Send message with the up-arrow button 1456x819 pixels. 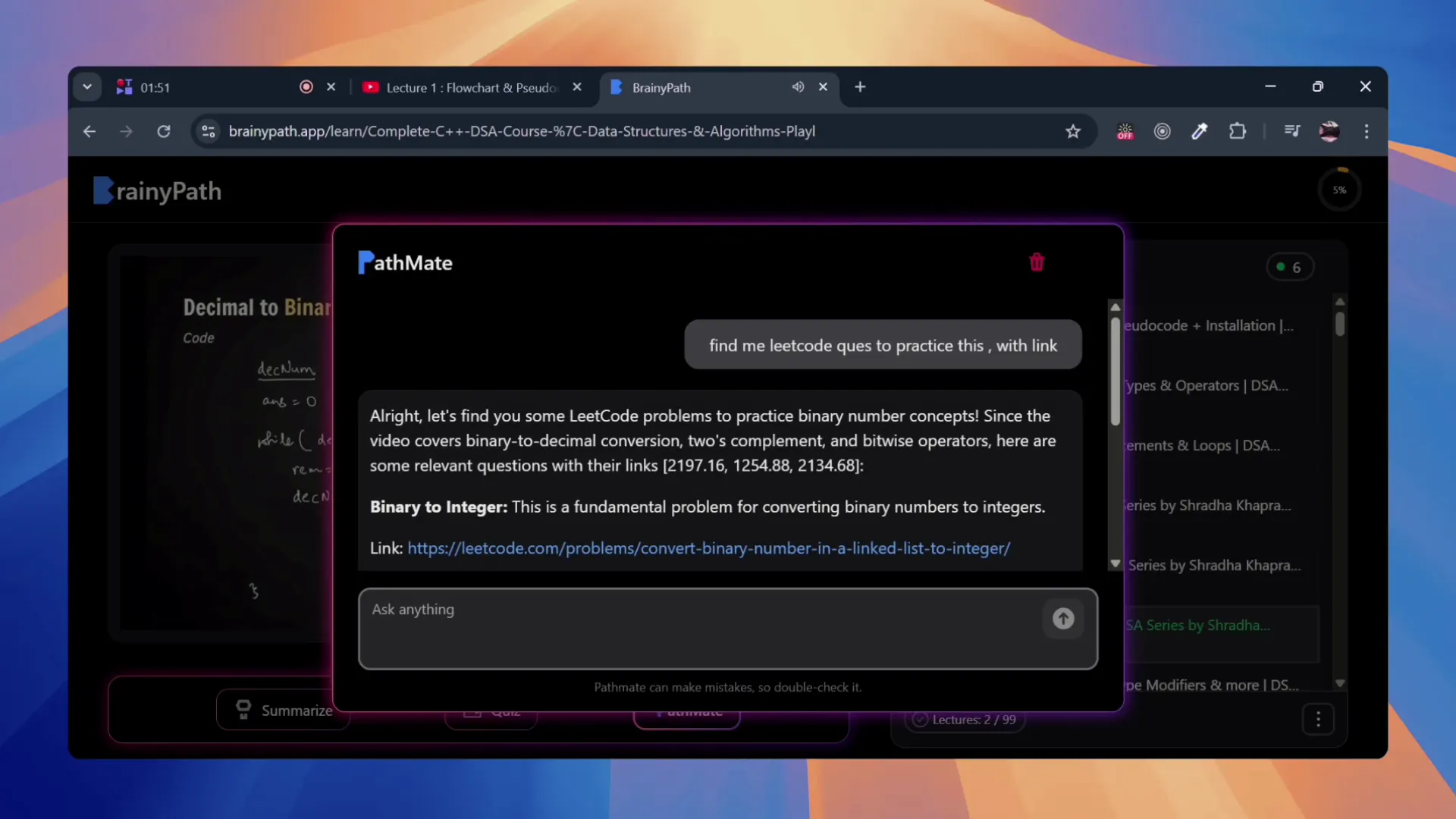(1063, 619)
